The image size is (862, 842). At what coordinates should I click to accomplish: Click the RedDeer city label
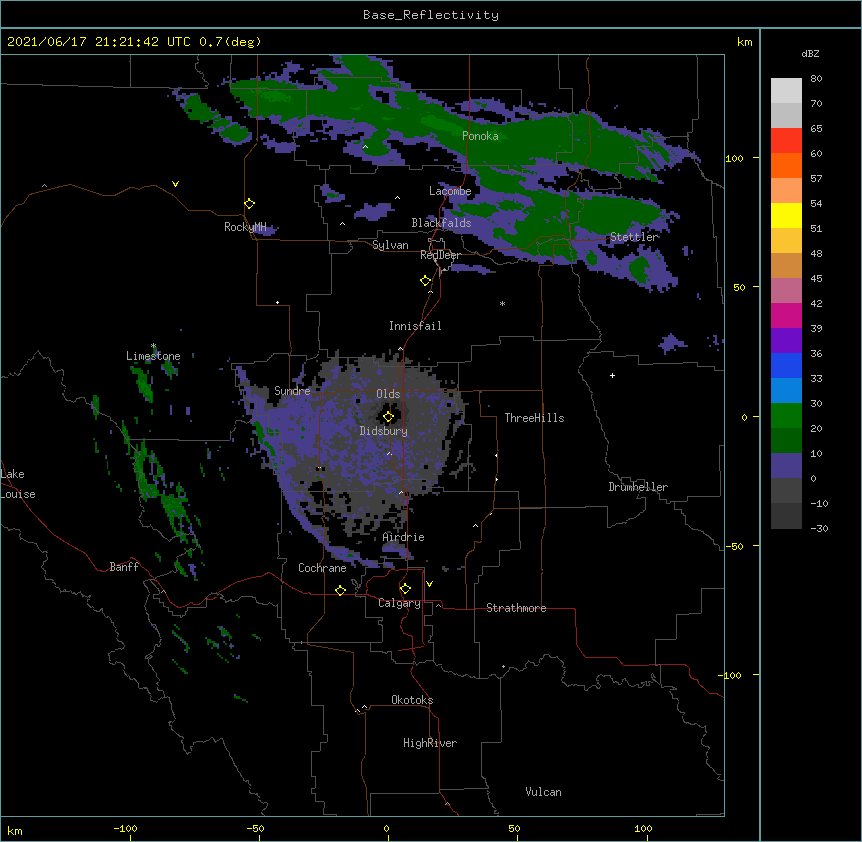coord(440,255)
